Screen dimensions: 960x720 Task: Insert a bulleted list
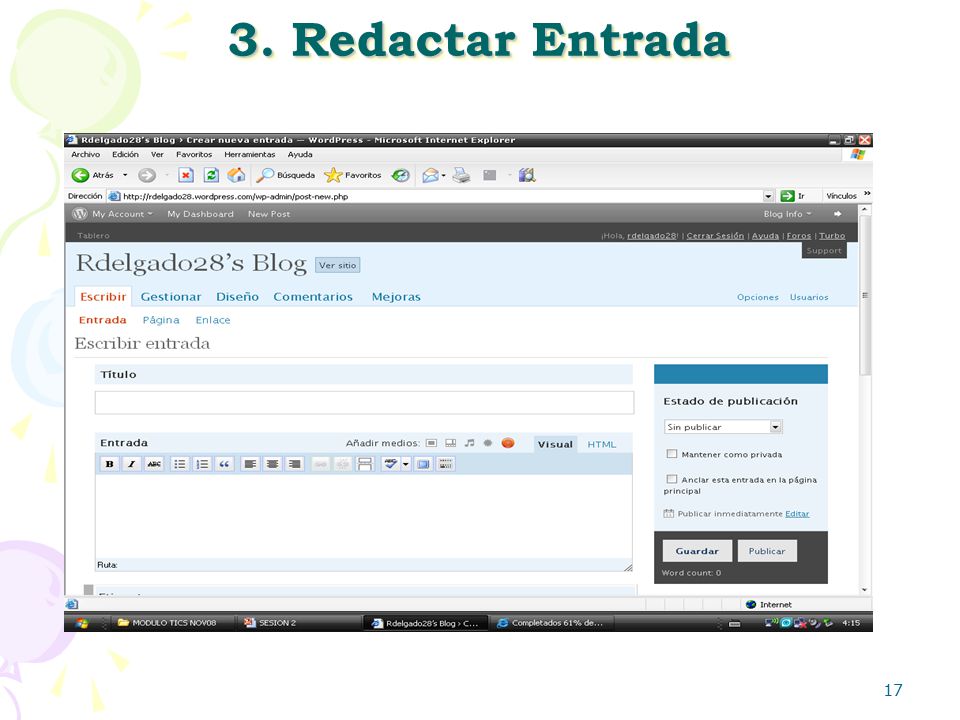(x=179, y=464)
